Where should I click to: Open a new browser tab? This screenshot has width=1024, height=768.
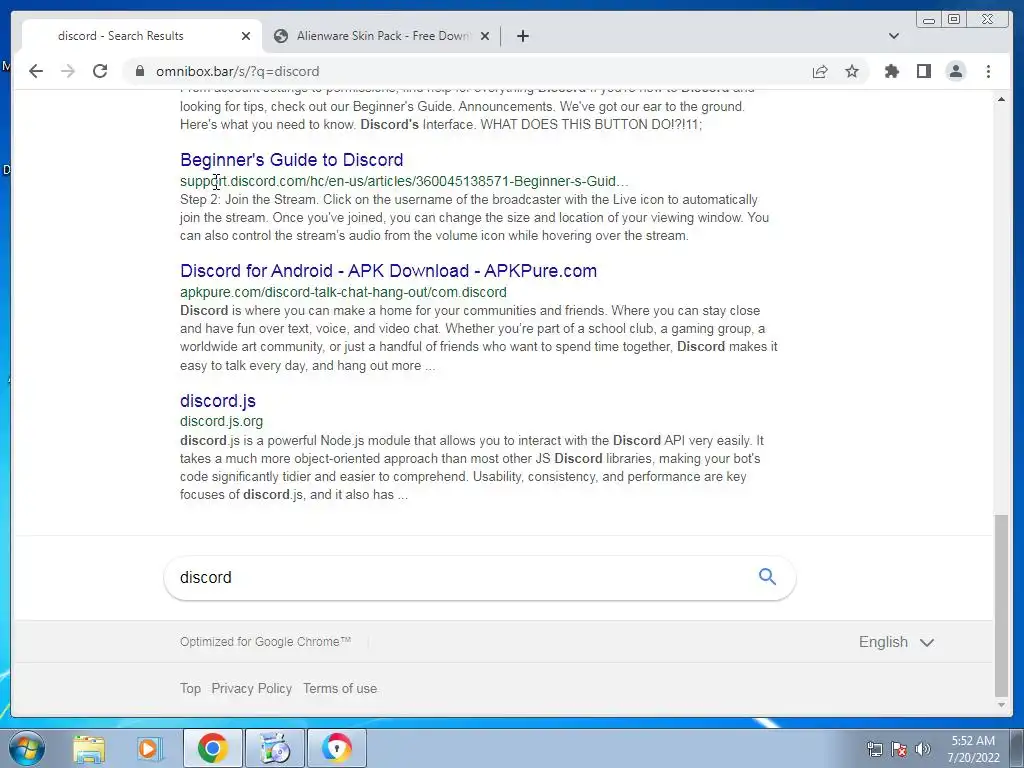[x=522, y=36]
